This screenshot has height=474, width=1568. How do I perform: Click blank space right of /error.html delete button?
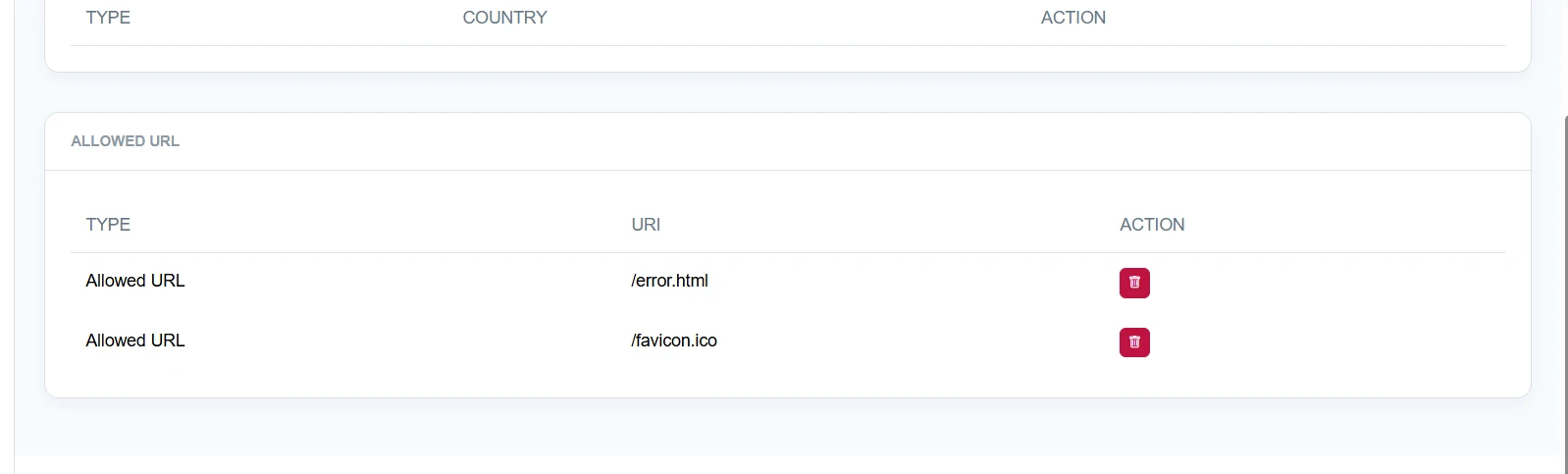point(1325,283)
